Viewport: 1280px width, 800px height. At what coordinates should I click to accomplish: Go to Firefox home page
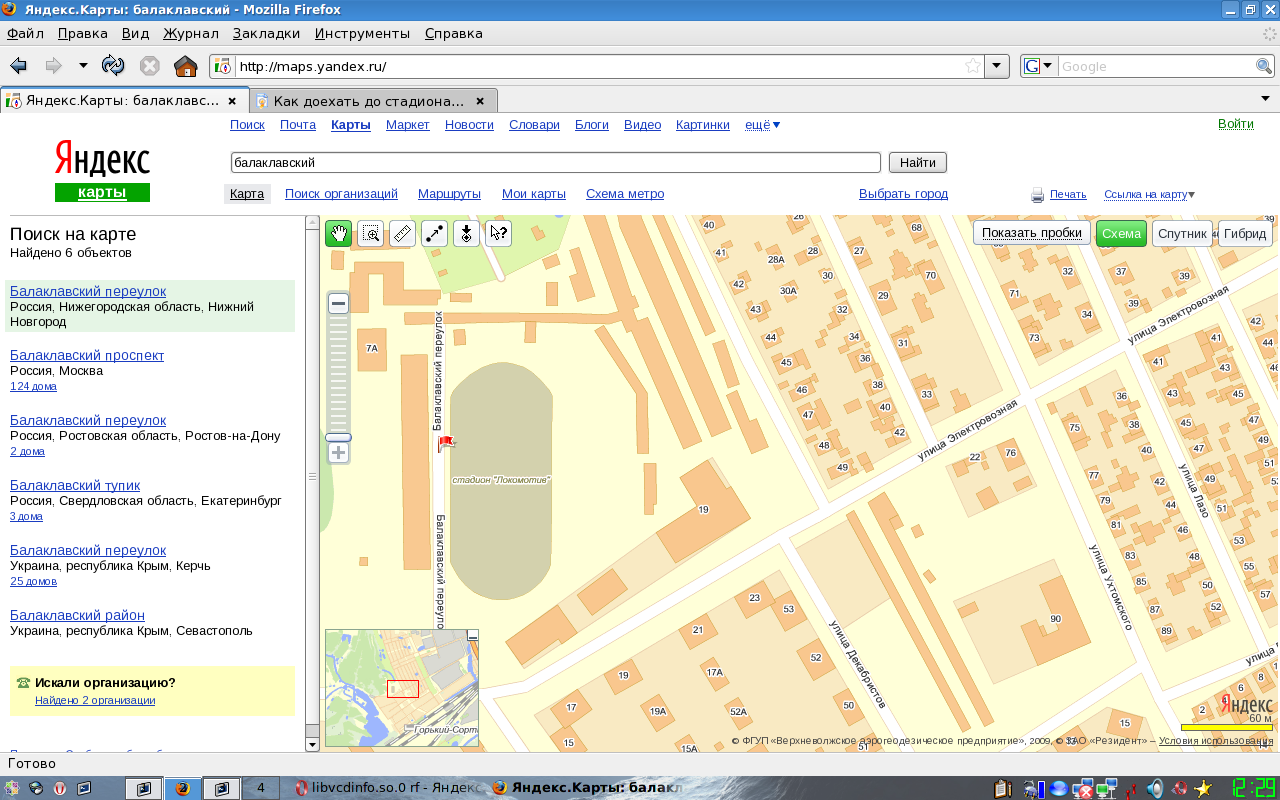point(185,66)
